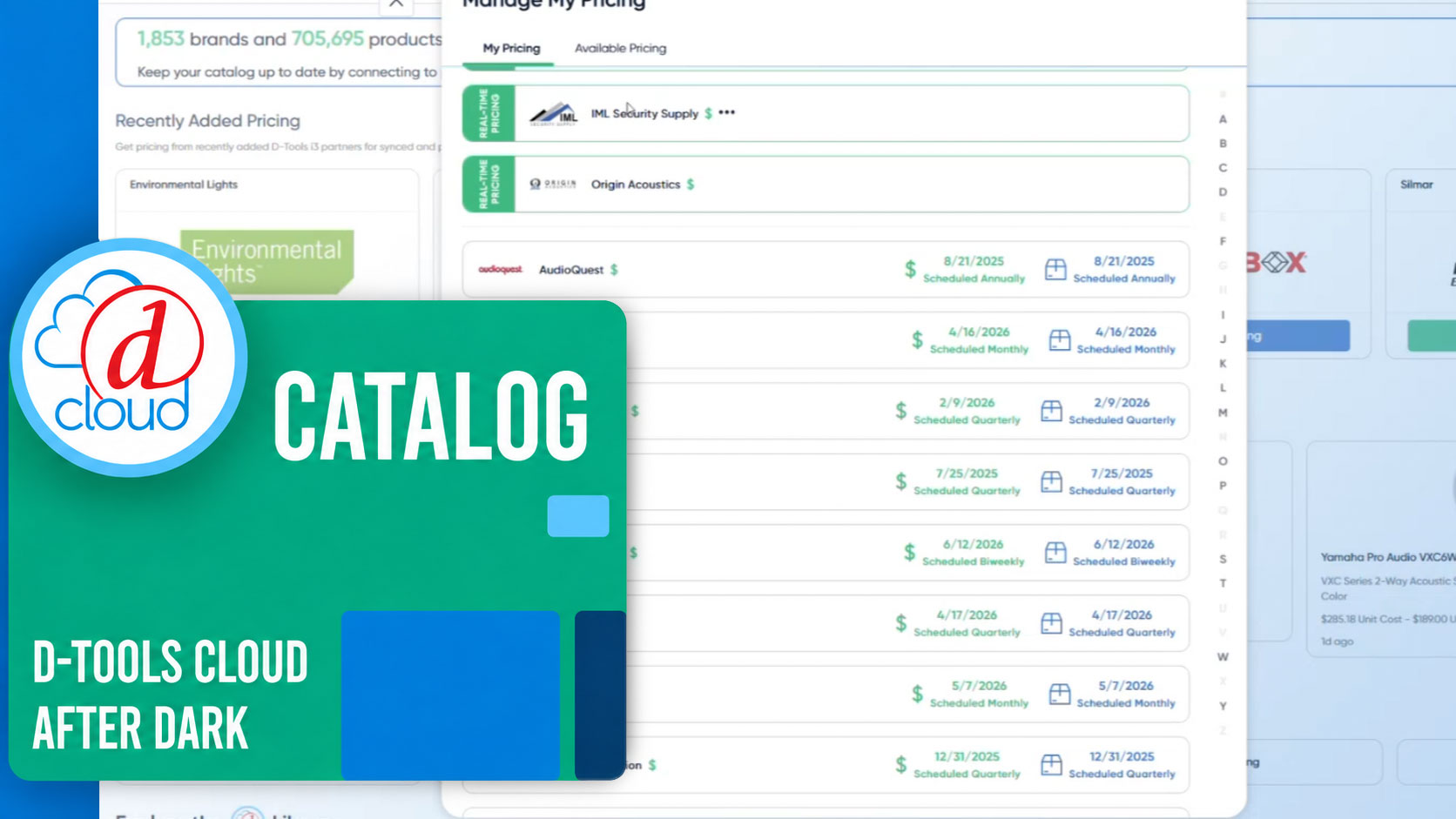
Task: Jump to letter L in alphabet index
Action: 1223,388
